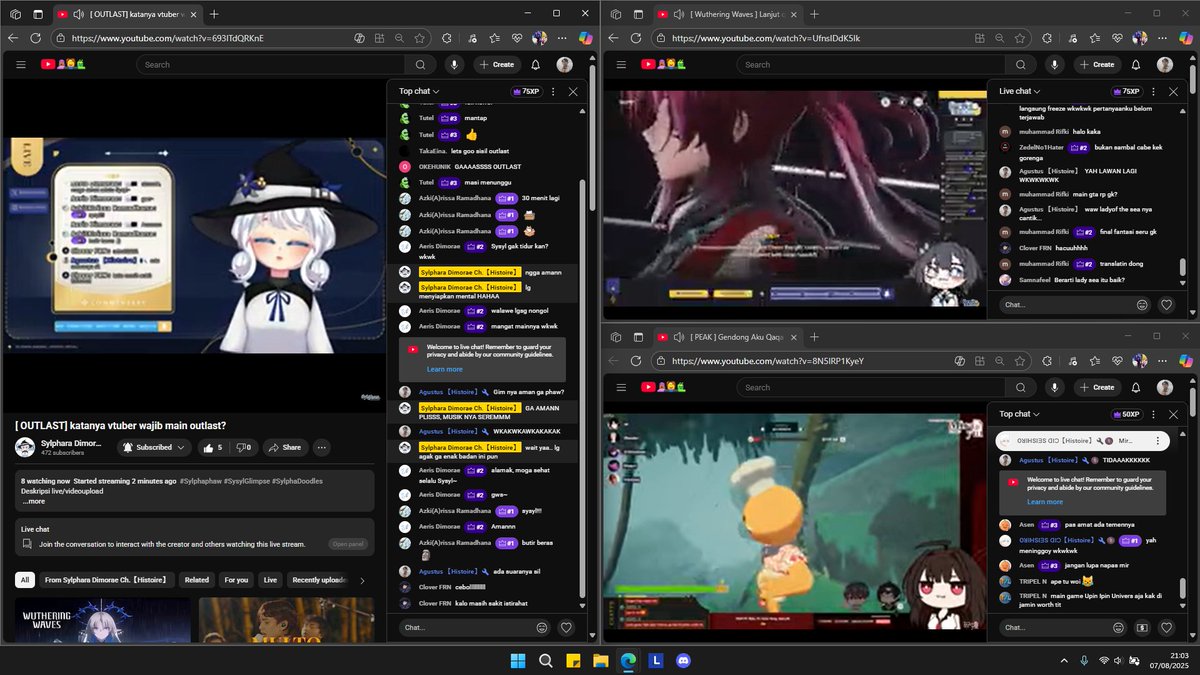Show hidden system tray icons chevron
1200x675 pixels.
[x=1063, y=660]
